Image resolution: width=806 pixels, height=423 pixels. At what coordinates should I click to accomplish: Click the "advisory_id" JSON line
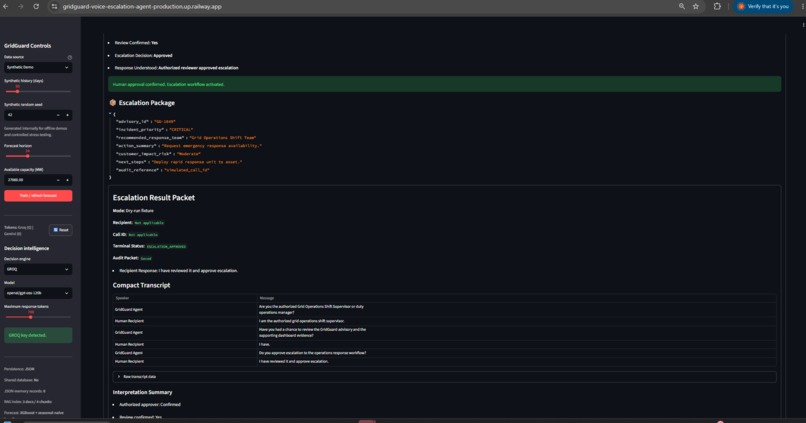coord(145,122)
